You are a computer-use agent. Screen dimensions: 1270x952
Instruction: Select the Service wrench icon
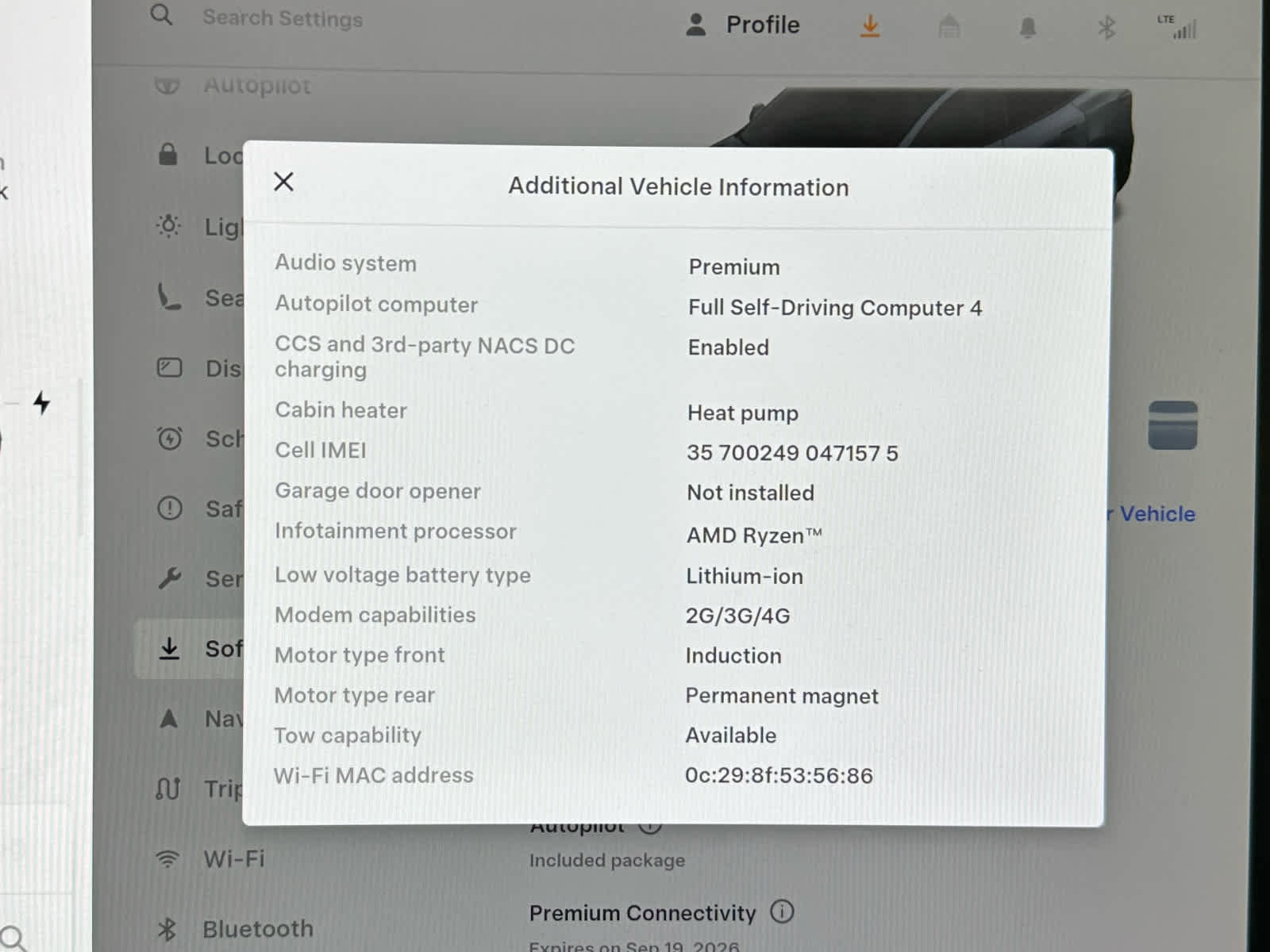click(168, 579)
